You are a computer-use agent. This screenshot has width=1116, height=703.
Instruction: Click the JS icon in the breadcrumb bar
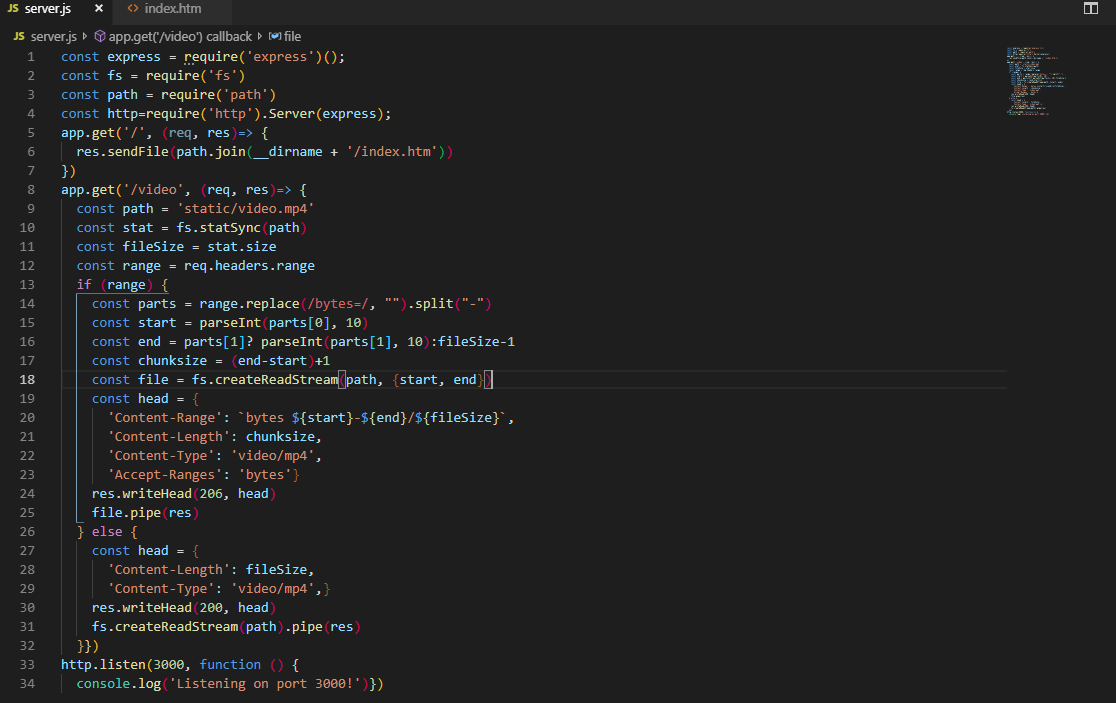coord(18,36)
